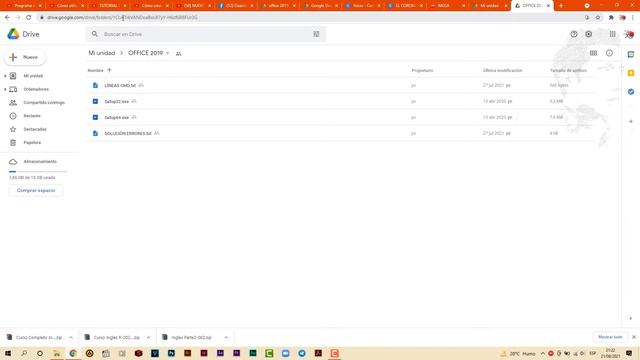The image size is (640, 360).
Task: Open taskbar search magnifier
Action: [24, 353]
